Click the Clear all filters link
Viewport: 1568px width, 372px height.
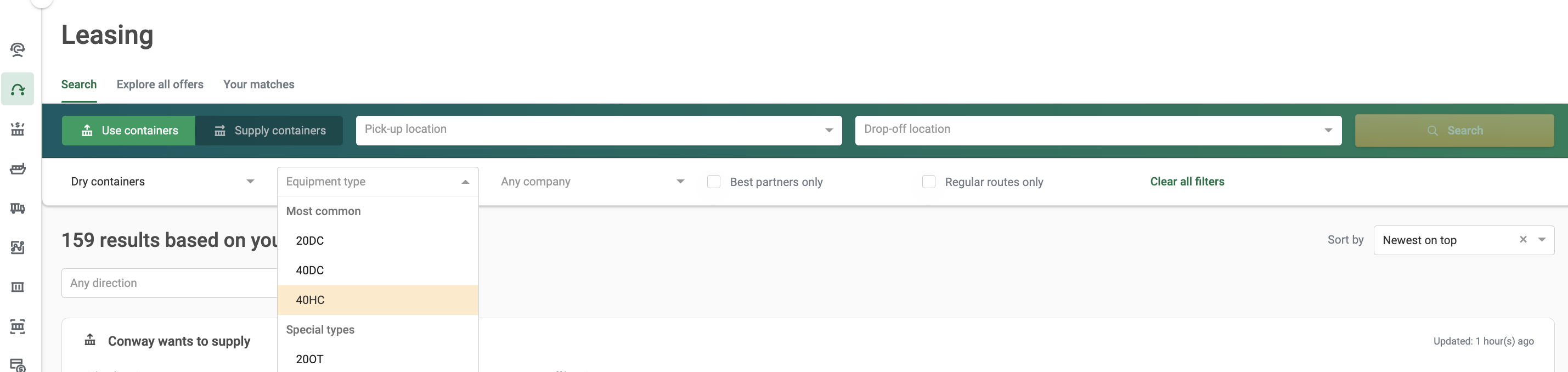1186,182
